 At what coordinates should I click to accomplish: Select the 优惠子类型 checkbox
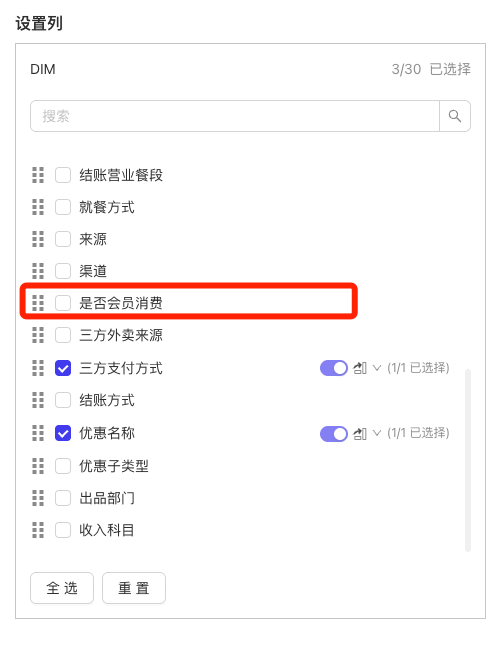pos(63,466)
